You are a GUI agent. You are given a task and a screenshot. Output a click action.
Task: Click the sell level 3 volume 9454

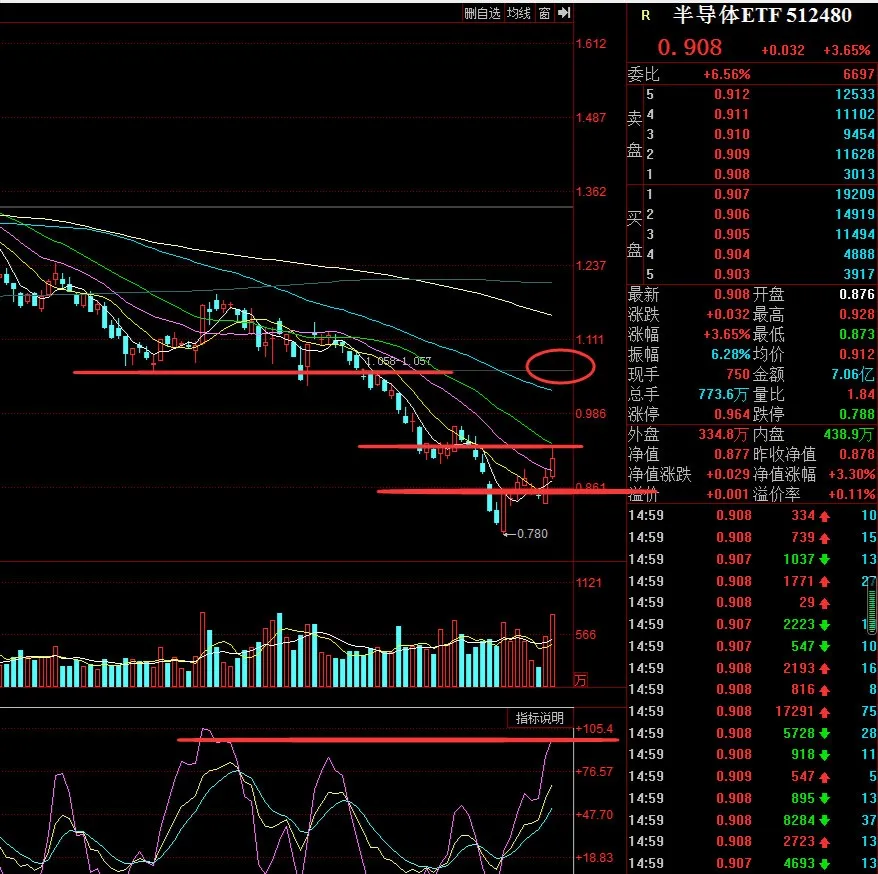click(x=858, y=134)
